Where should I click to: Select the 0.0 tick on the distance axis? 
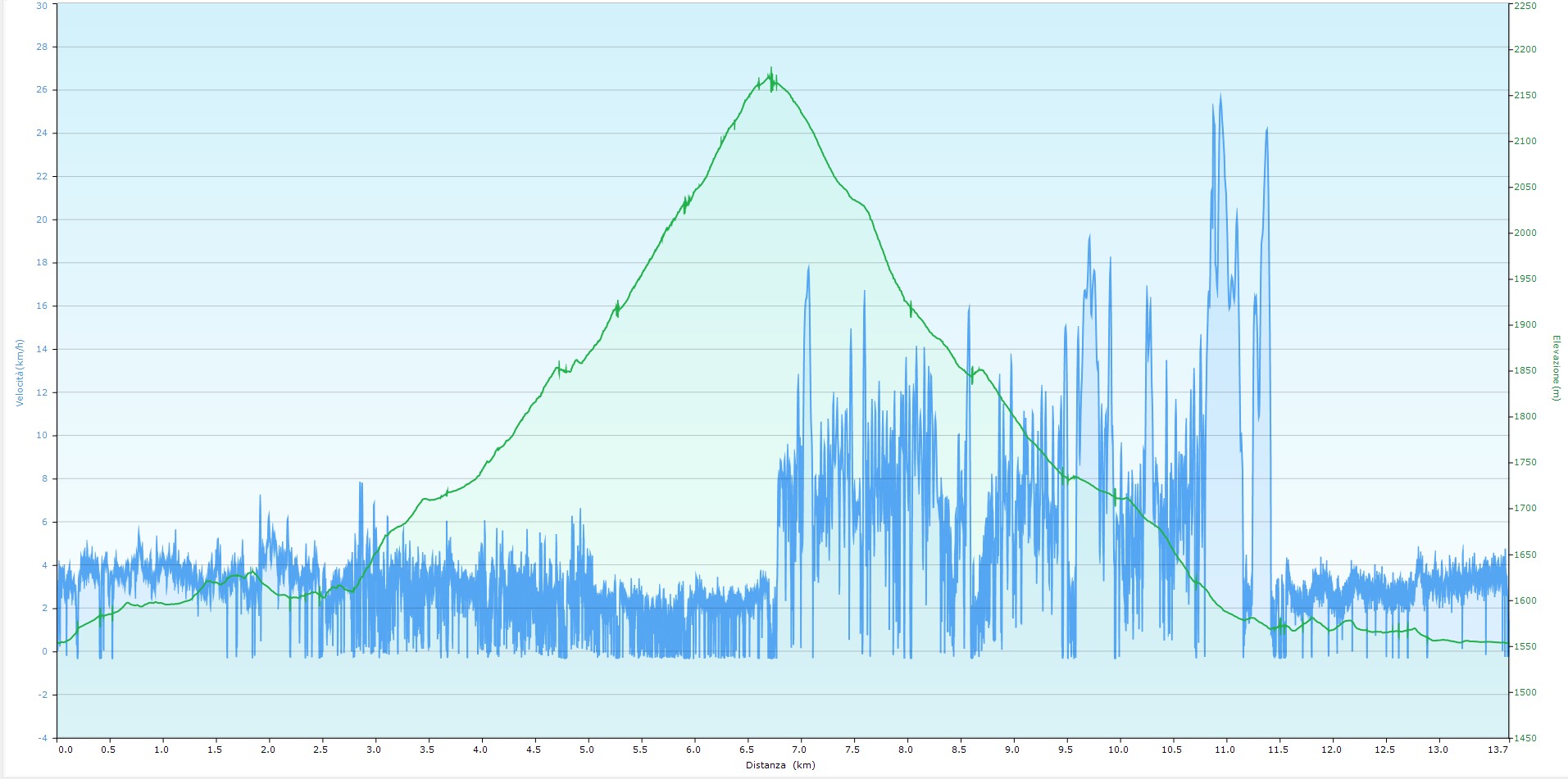pos(66,750)
